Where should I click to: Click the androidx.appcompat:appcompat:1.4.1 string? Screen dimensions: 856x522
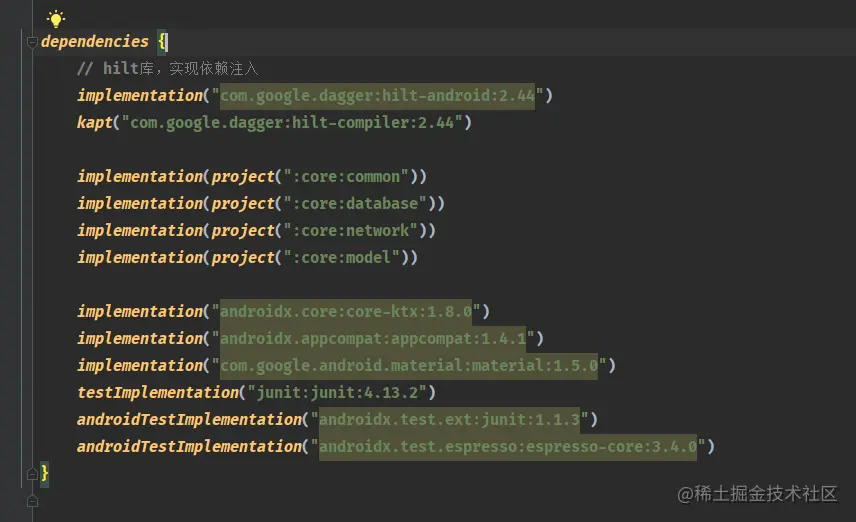pyautogui.click(x=373, y=339)
